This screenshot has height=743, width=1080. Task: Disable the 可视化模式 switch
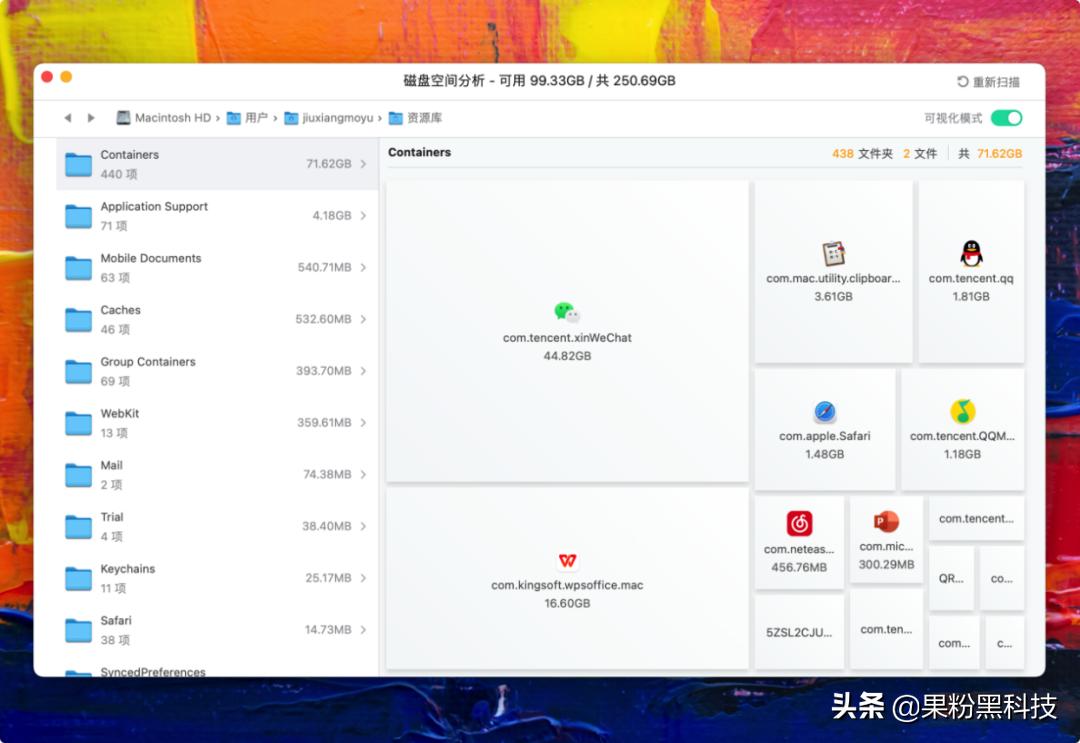click(1006, 117)
